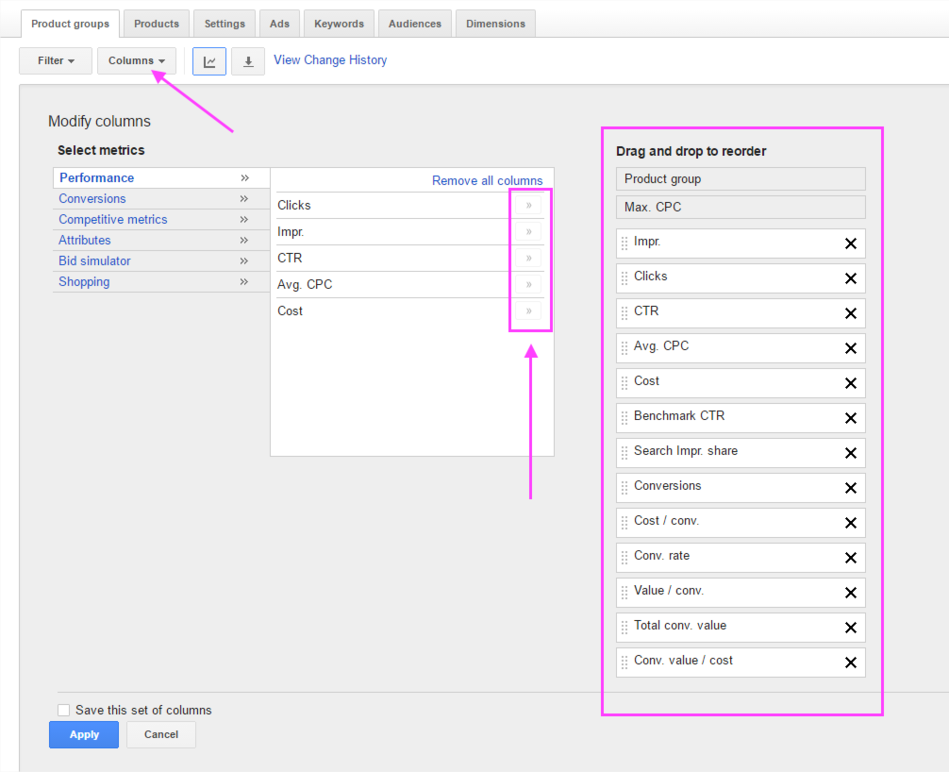This screenshot has height=772, width=949.
Task: Remove the Conversions column via X icon
Action: (x=850, y=488)
